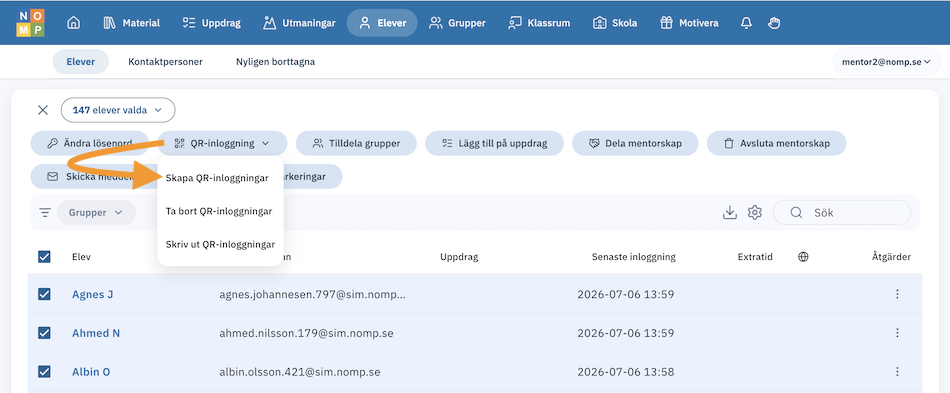Screen dimensions: 950x393
Task: Toggle the QR-inloggning dropdown
Action: click(222, 144)
